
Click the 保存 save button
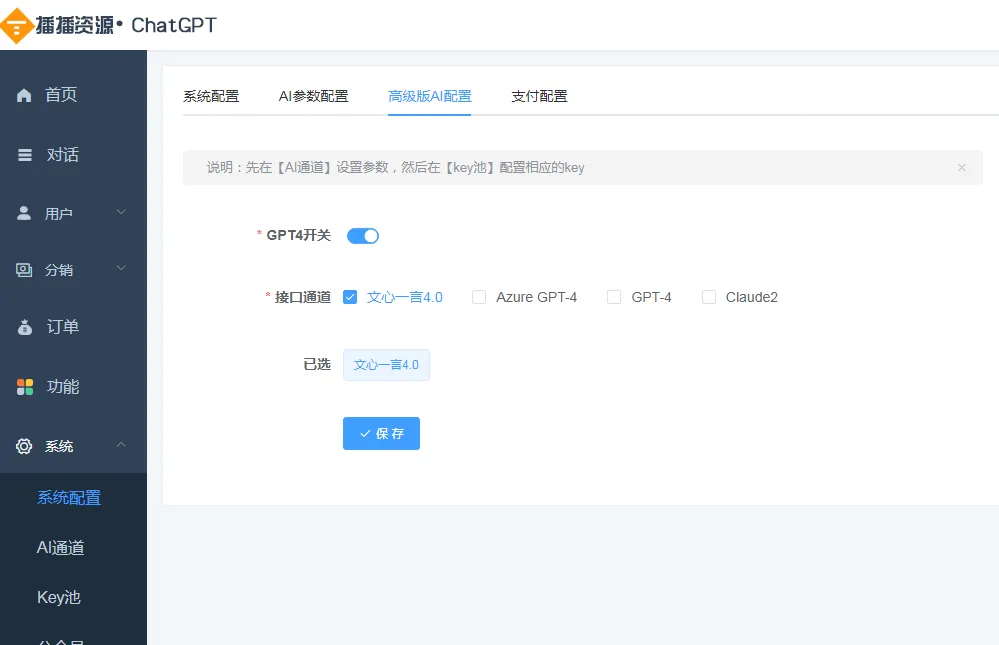click(x=381, y=433)
